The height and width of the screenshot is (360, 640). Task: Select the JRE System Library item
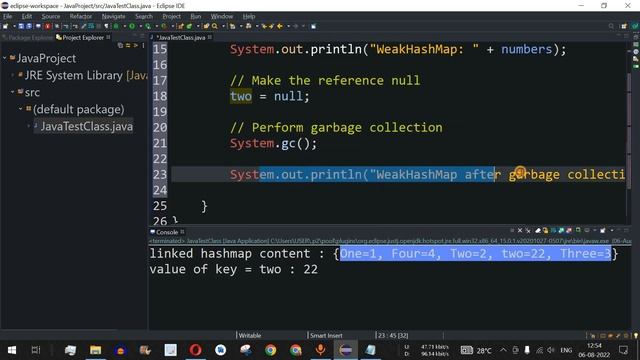(x=85, y=76)
